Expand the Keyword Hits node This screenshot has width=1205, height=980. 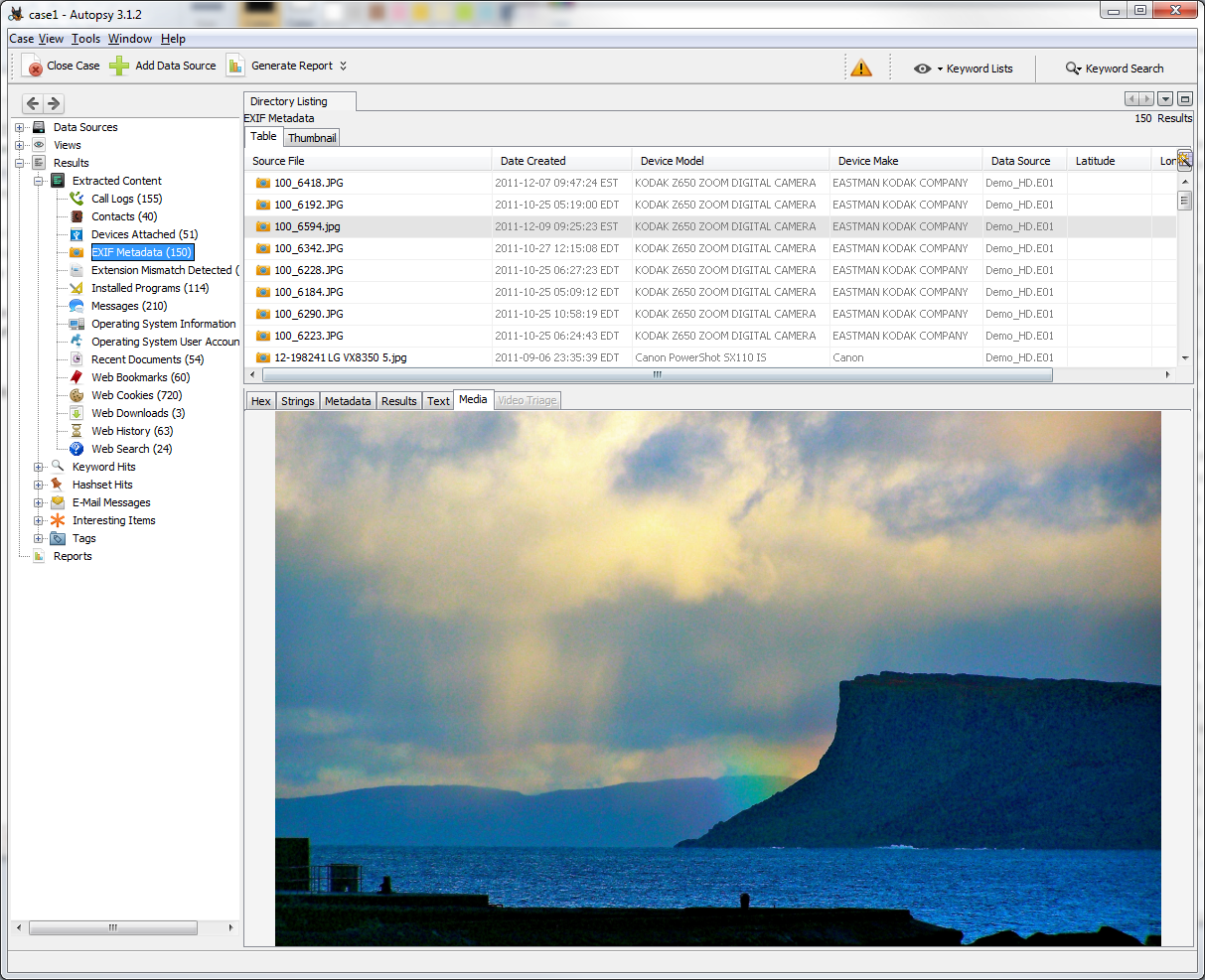click(39, 467)
